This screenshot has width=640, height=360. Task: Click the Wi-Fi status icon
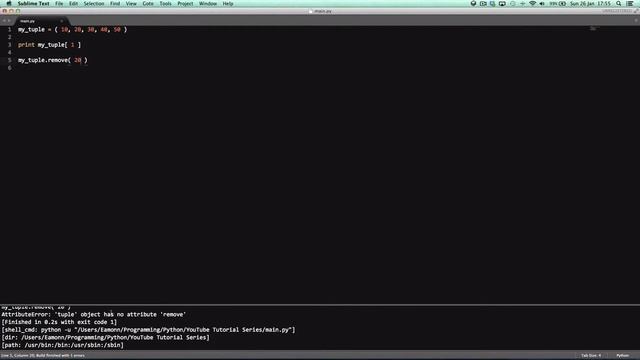pos(532,4)
